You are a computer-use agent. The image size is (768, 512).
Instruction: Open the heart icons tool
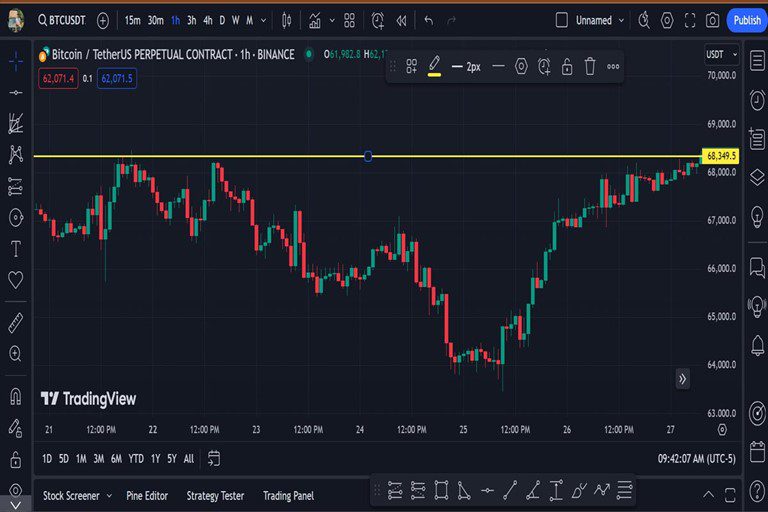16,280
